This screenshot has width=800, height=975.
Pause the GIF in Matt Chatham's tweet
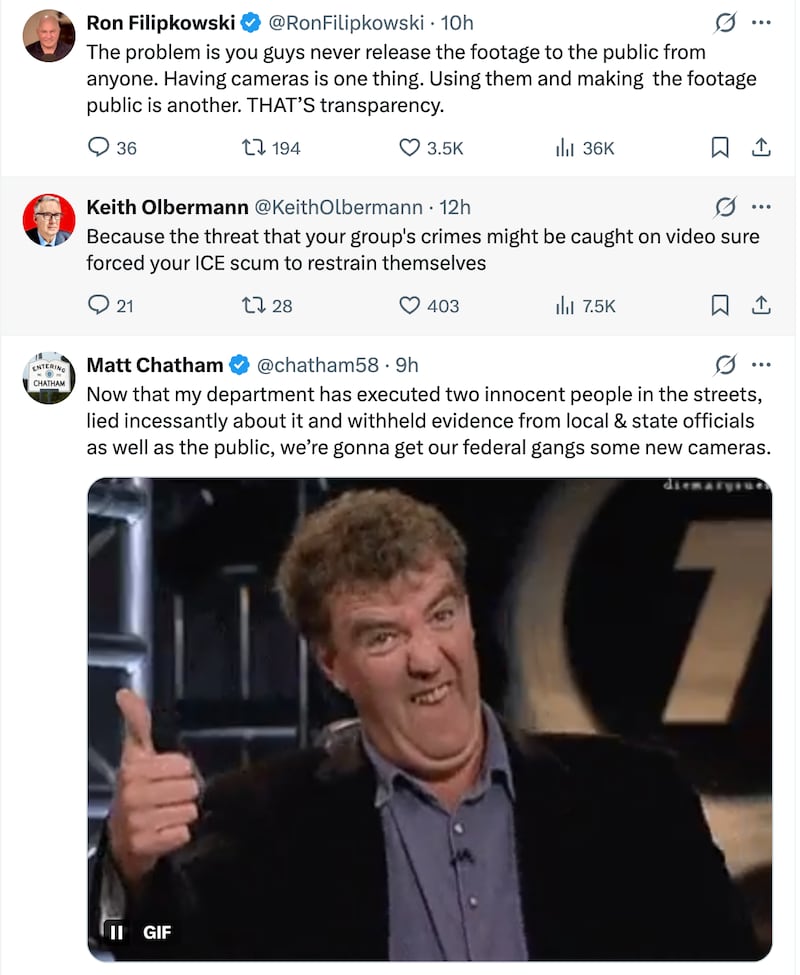pyautogui.click(x=116, y=932)
